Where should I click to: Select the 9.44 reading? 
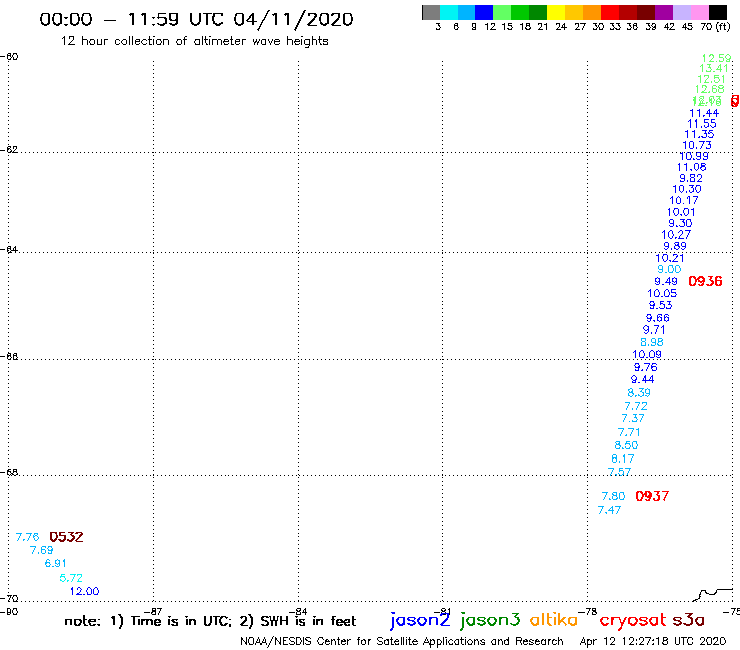(642, 380)
